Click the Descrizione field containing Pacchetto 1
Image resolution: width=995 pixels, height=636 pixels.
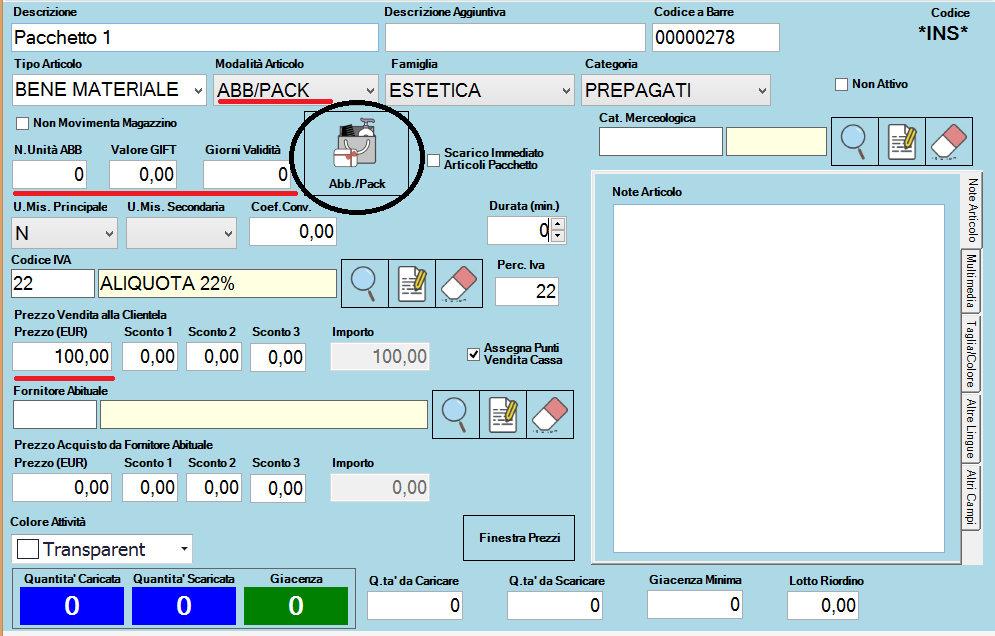tap(195, 37)
